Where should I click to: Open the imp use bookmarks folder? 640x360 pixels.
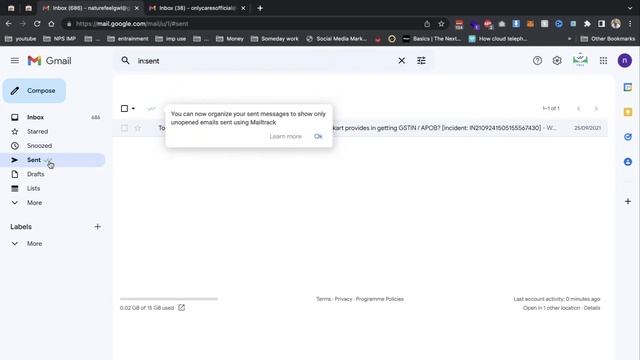pos(171,39)
